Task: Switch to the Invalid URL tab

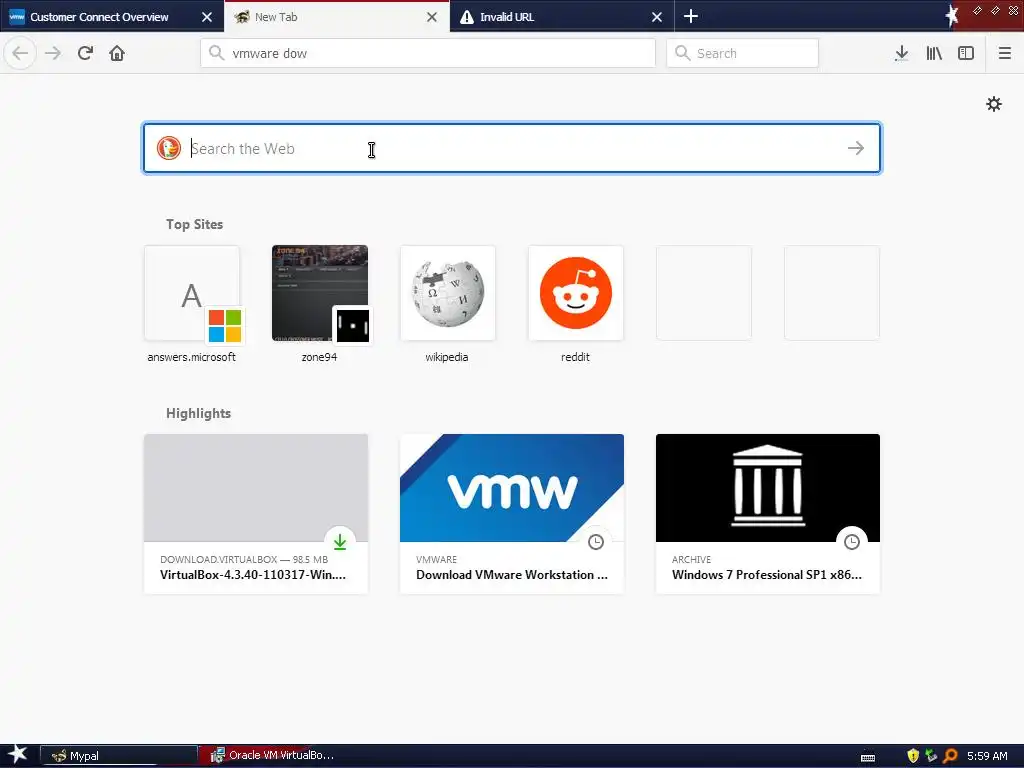Action: coord(562,17)
